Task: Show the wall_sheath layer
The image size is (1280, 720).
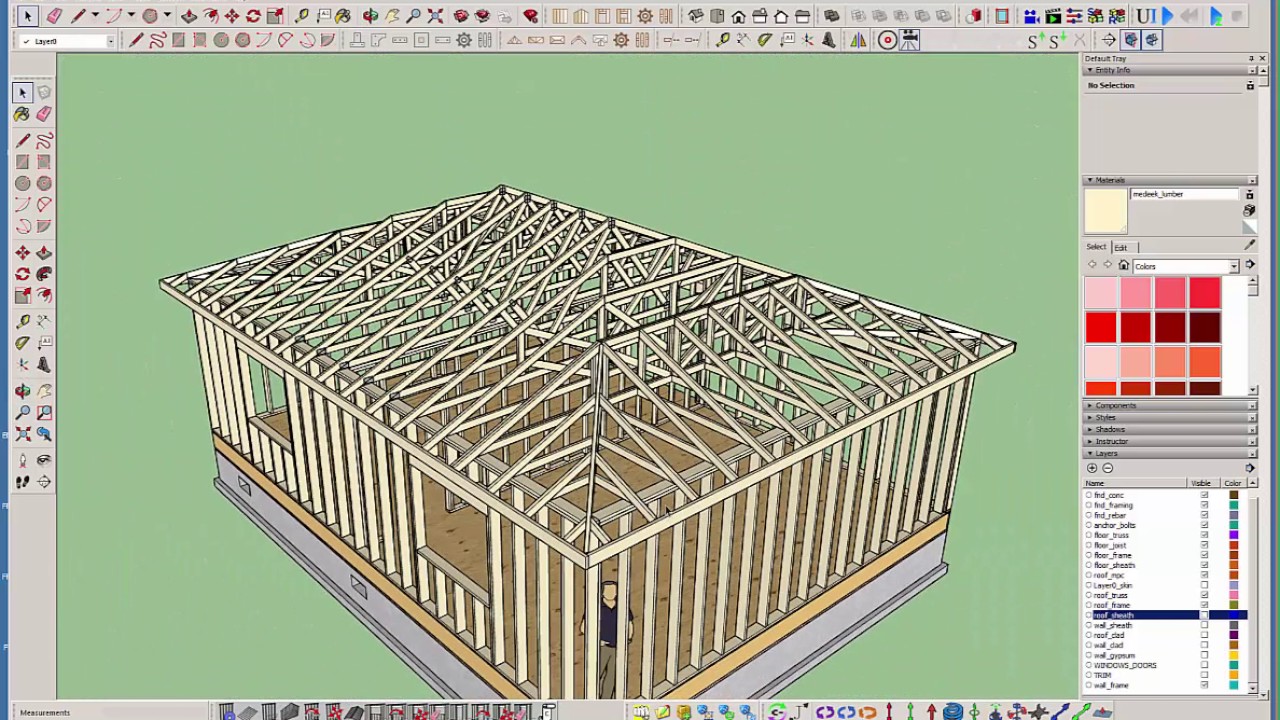Action: [1204, 625]
